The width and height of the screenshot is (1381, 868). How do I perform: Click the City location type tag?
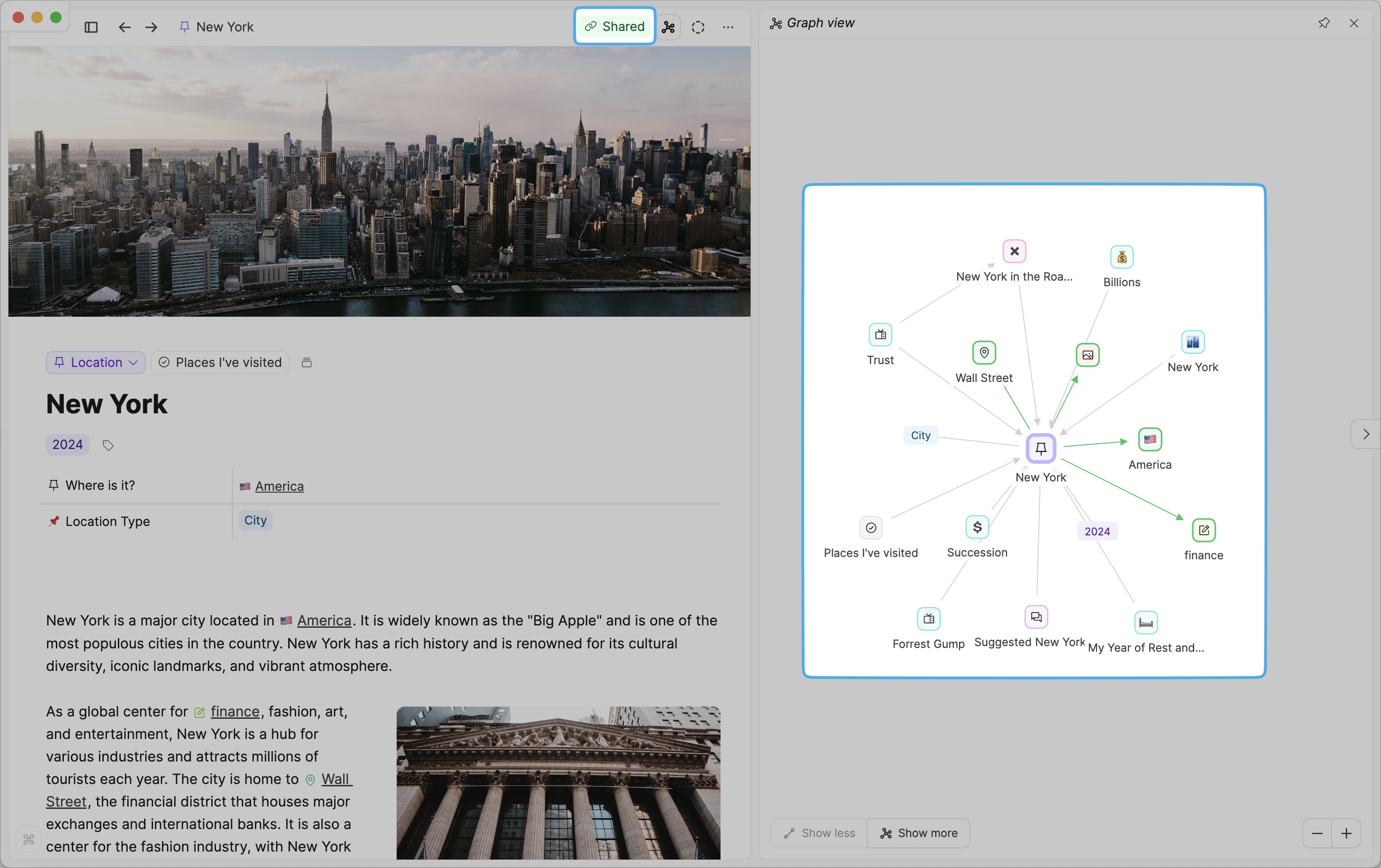tap(255, 520)
